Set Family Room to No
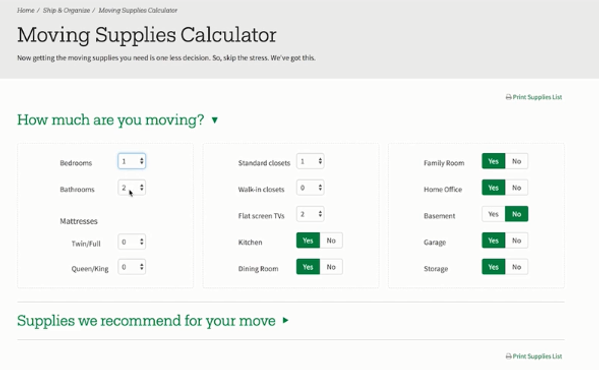Screen dimensions: 599x370 516,161
